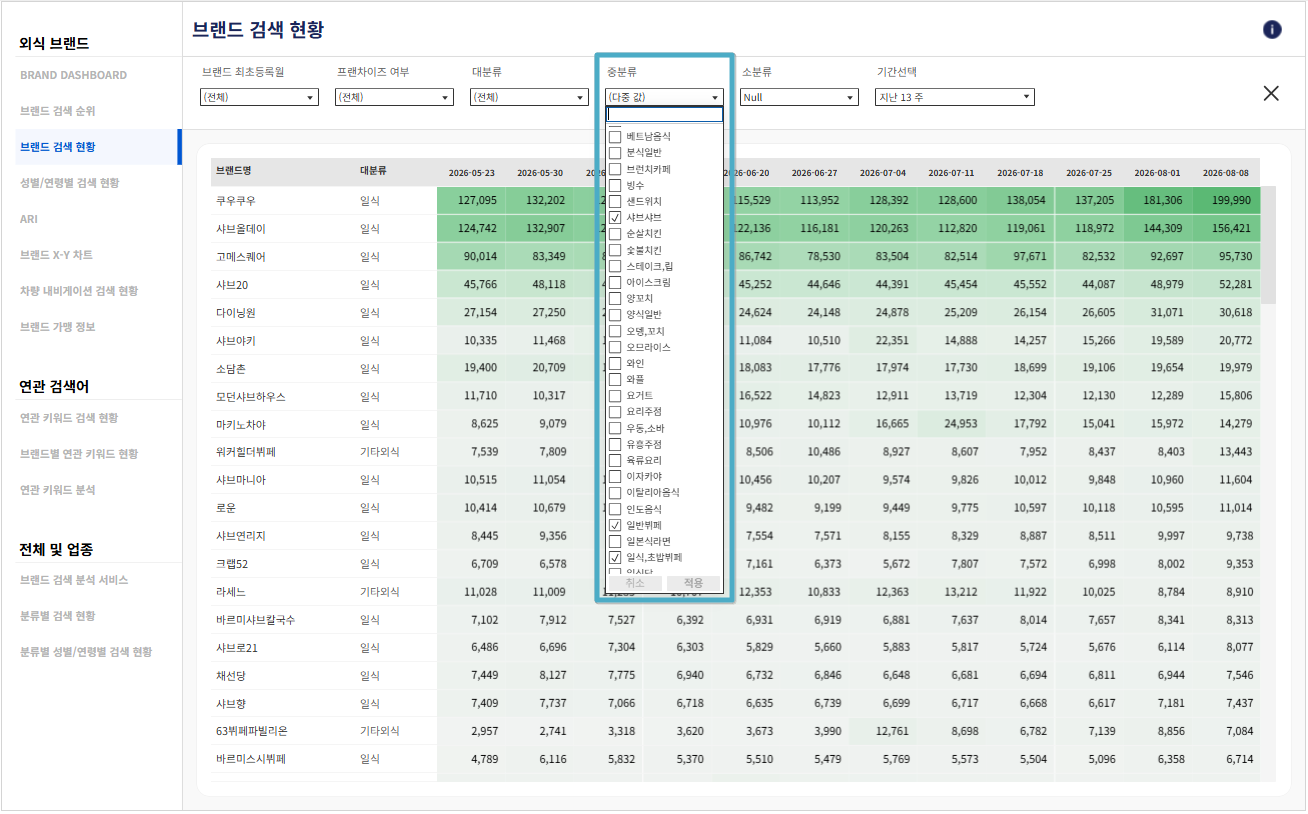
Task: Select the 쿠우쿠우 brand row
Action: [236, 200]
